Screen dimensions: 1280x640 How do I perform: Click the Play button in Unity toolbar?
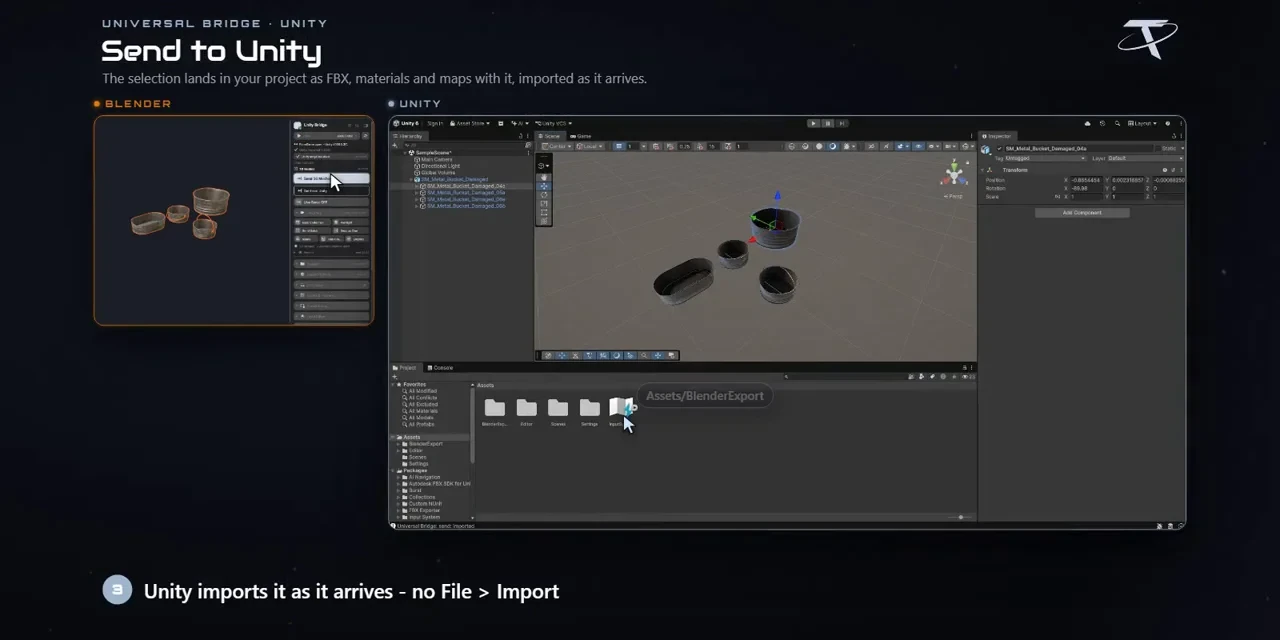pyautogui.click(x=813, y=123)
